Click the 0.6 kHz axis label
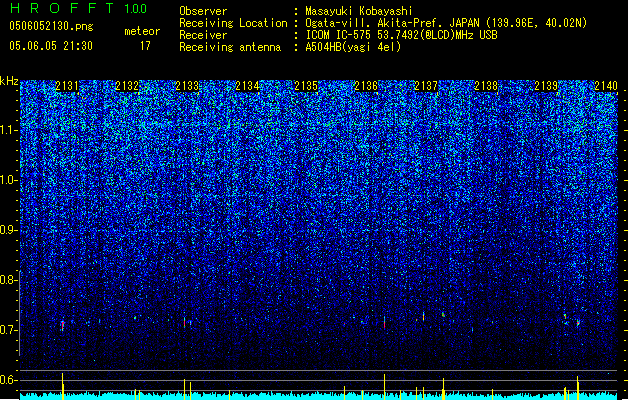 [x=9, y=380]
